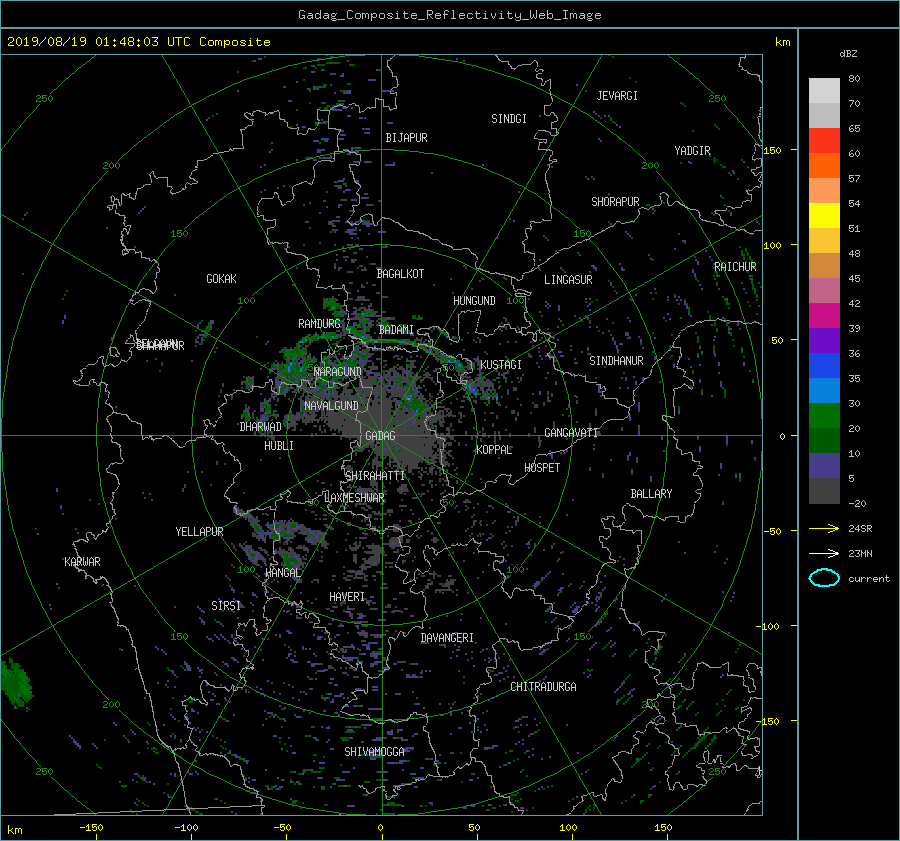The width and height of the screenshot is (900, 841).
Task: Click the 'KOPPAL' city label
Action: 494,450
